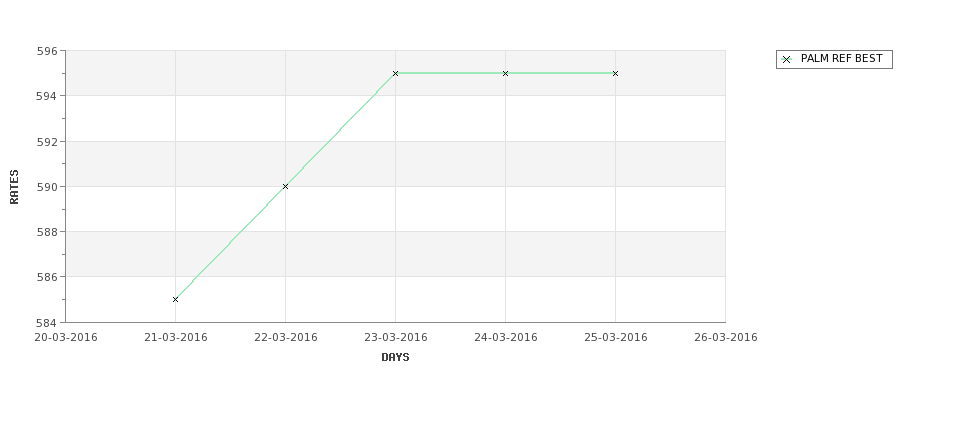Click the data point marker on 21-03-2016
The width and height of the screenshot is (975, 429).
175,300
